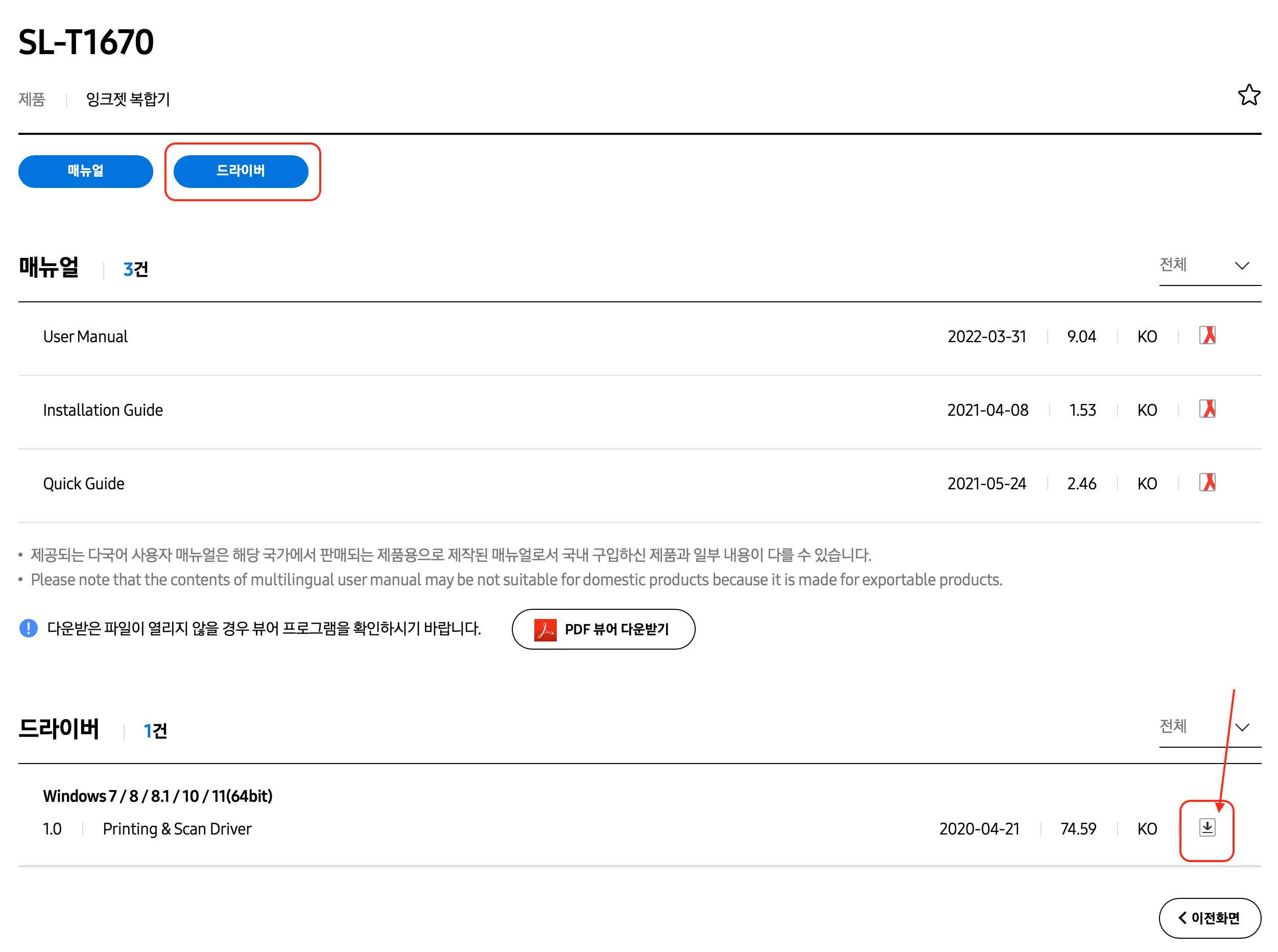Click the PDF 뷰어 다운받기 button

coord(616,629)
